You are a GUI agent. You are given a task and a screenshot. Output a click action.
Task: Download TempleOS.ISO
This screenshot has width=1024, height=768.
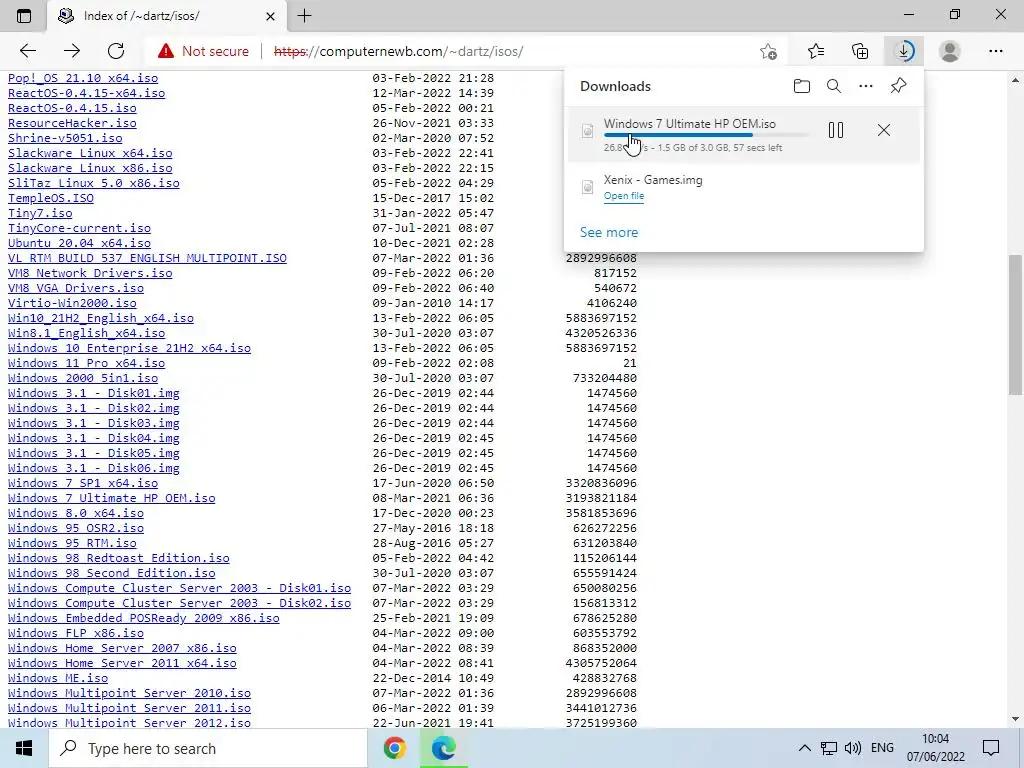50,198
